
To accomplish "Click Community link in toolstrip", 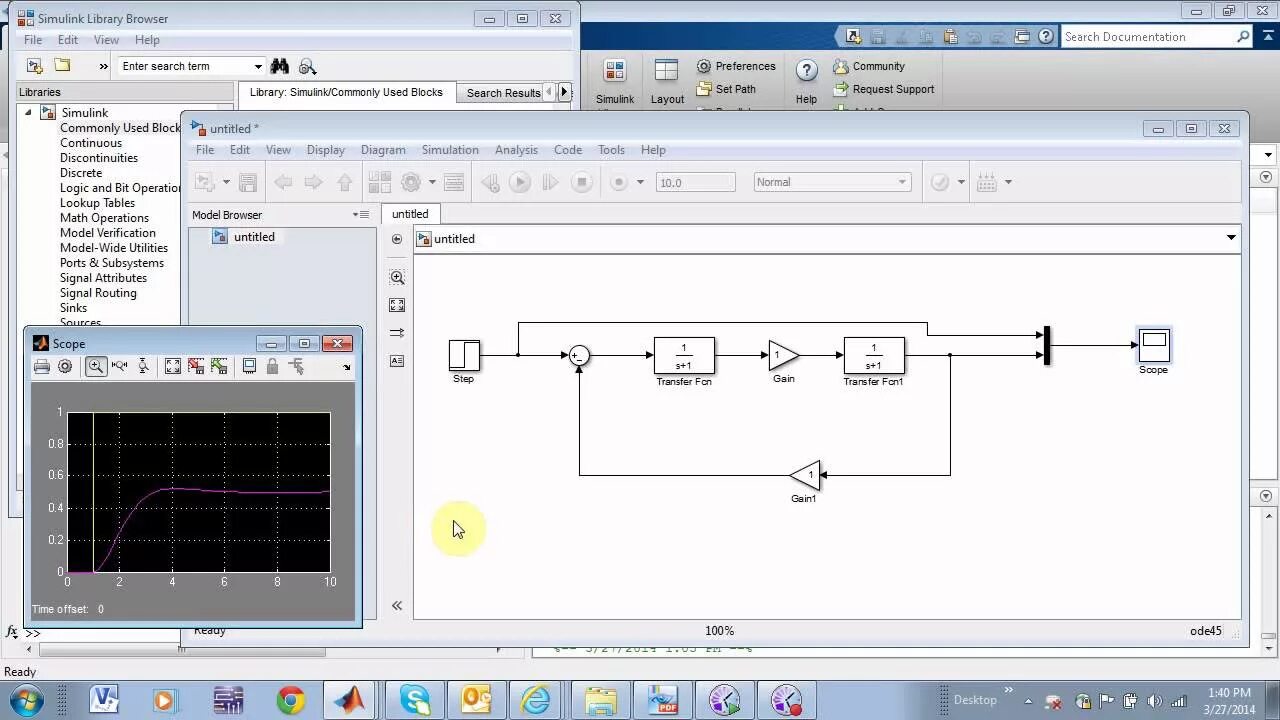I will tap(869, 66).
